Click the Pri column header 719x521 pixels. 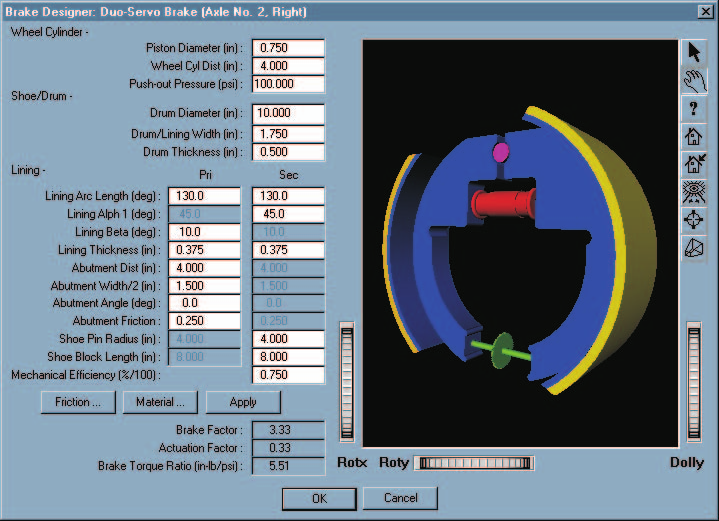(x=205, y=175)
